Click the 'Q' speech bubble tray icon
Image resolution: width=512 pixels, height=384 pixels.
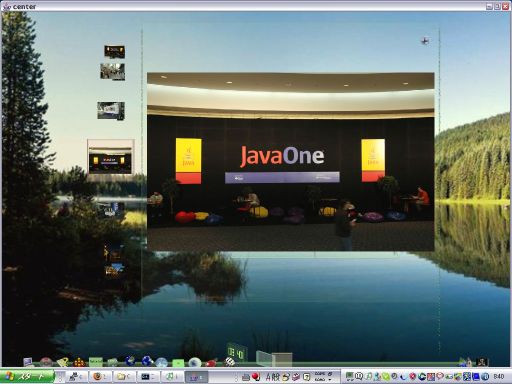click(359, 376)
